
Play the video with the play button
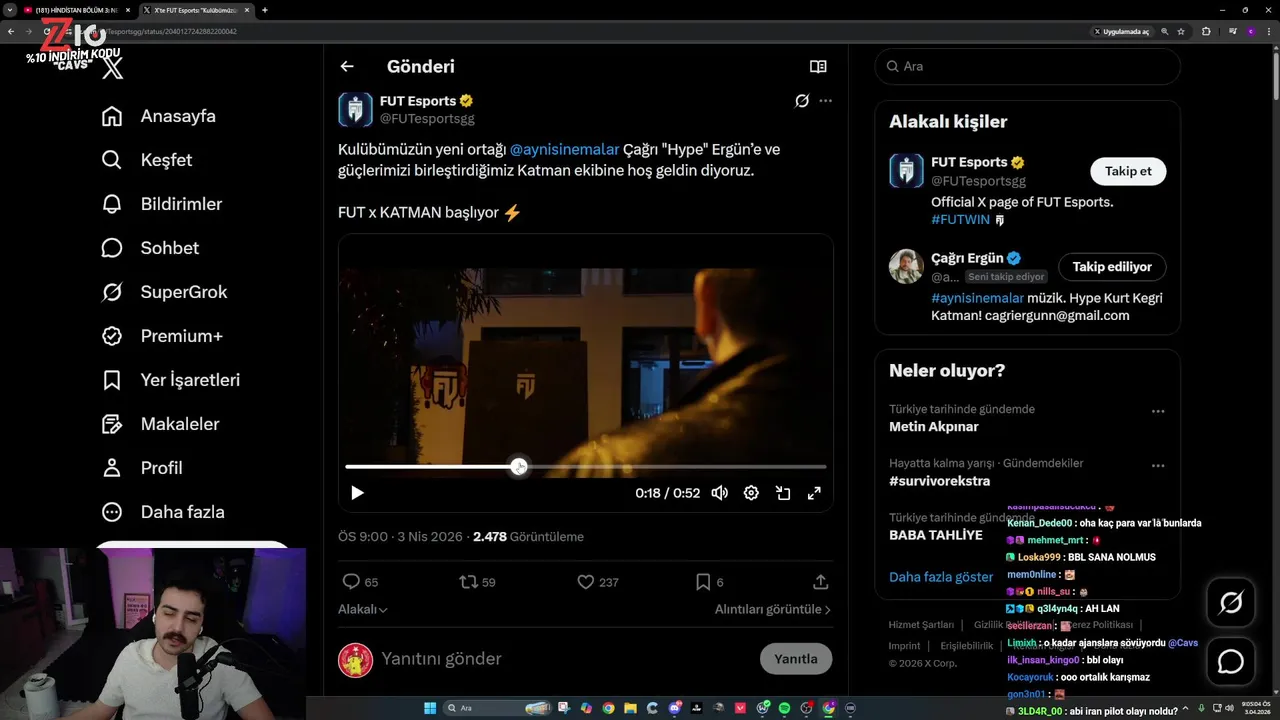pyautogui.click(x=357, y=493)
